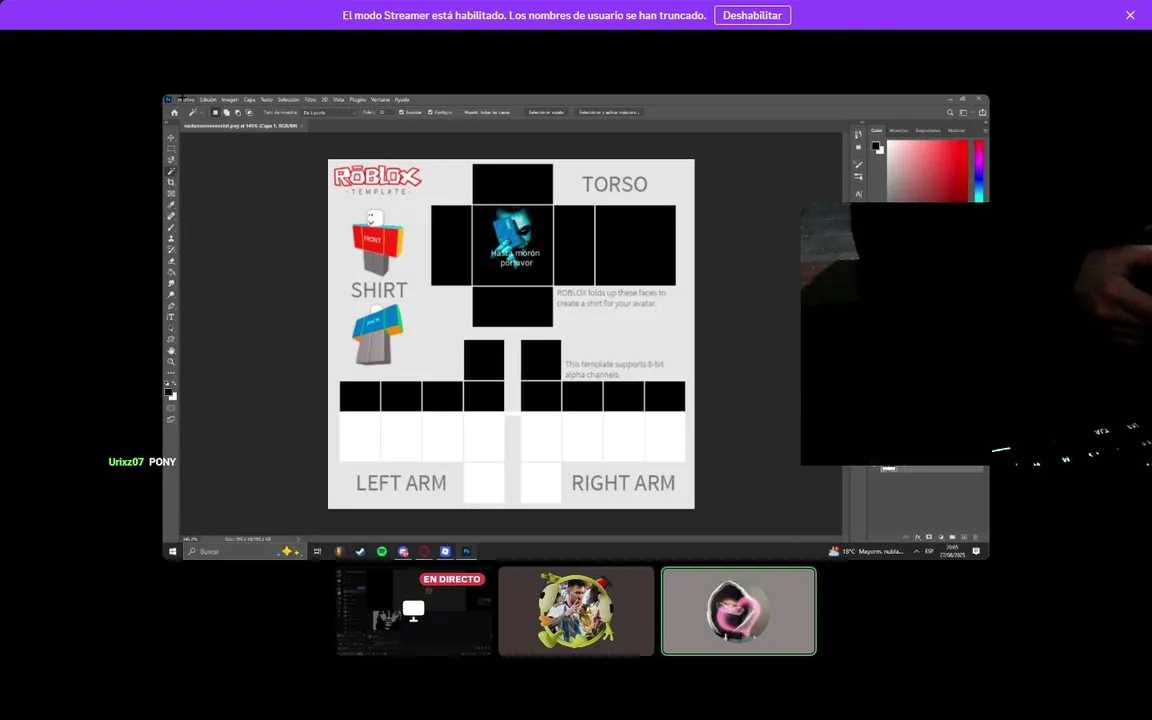Click Seleccionar y aplicar máscara button
Screen dimensions: 1152x720
pos(609,112)
